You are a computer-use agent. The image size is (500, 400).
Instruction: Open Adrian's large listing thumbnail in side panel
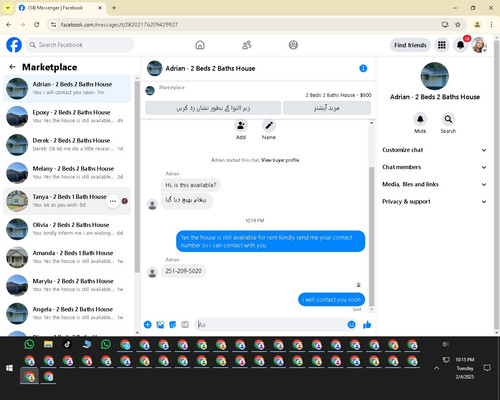pos(435,76)
